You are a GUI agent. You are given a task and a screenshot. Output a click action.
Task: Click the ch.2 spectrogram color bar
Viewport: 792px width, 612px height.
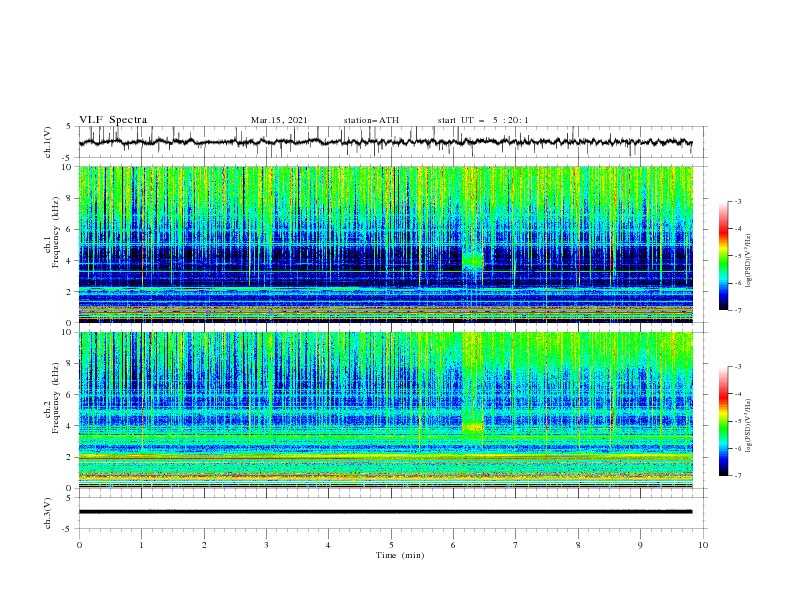click(724, 421)
